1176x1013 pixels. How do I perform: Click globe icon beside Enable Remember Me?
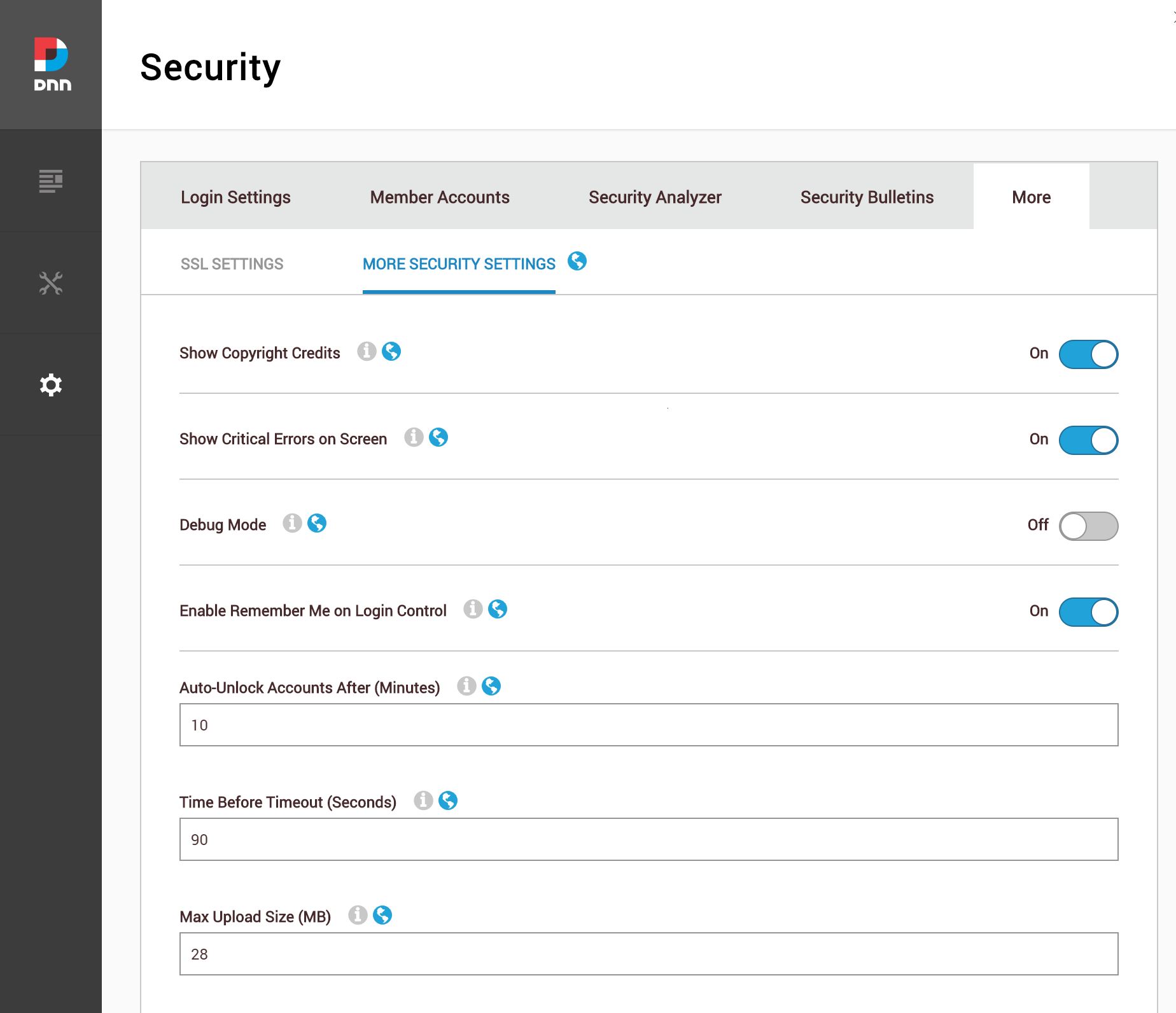[x=499, y=609]
